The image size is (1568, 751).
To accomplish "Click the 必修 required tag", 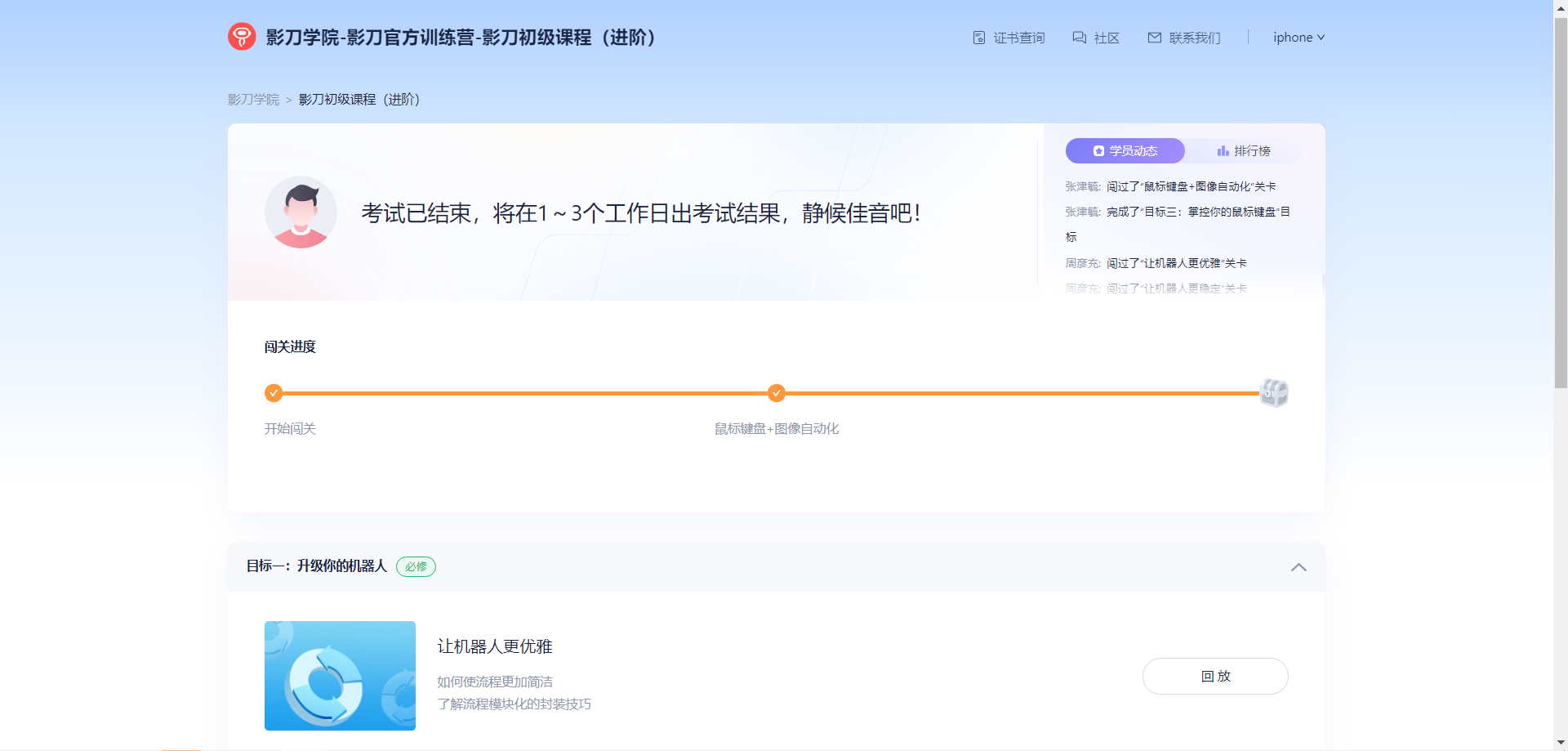I will coord(416,567).
